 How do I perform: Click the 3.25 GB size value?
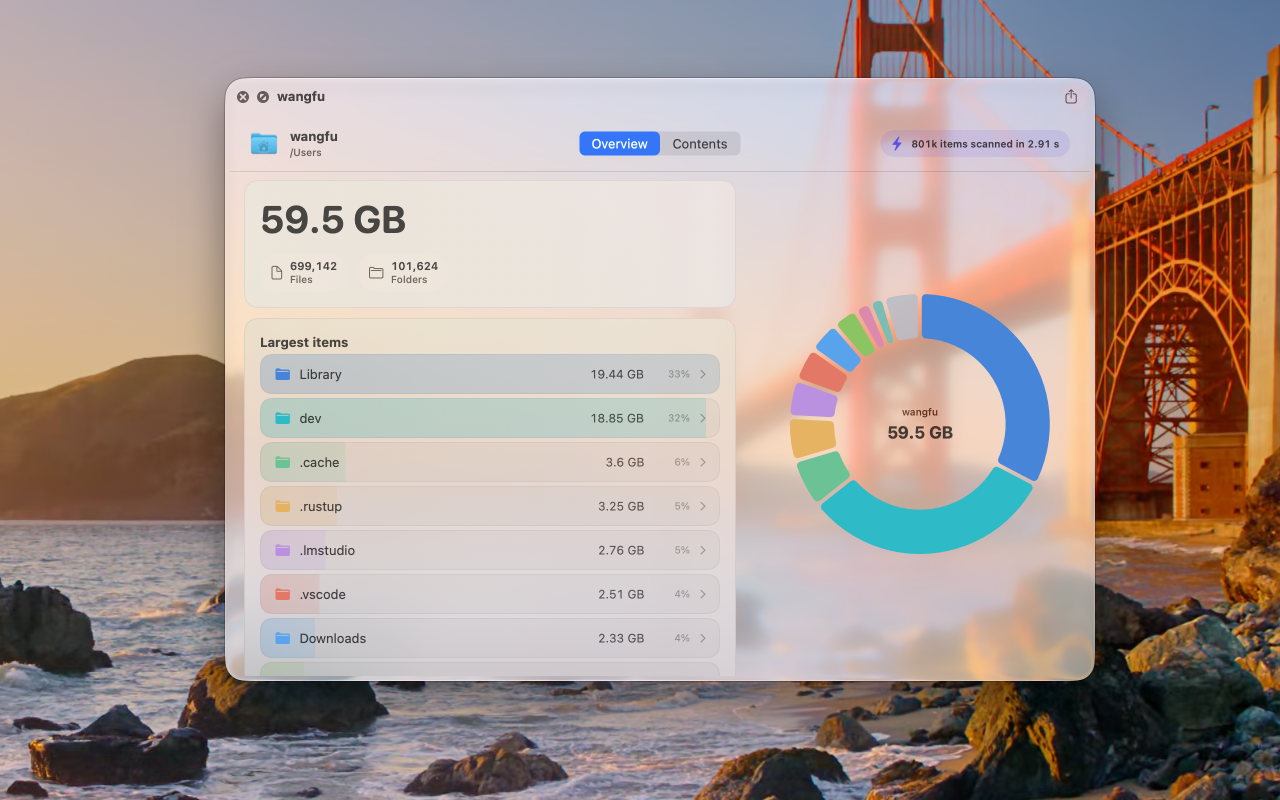click(621, 506)
